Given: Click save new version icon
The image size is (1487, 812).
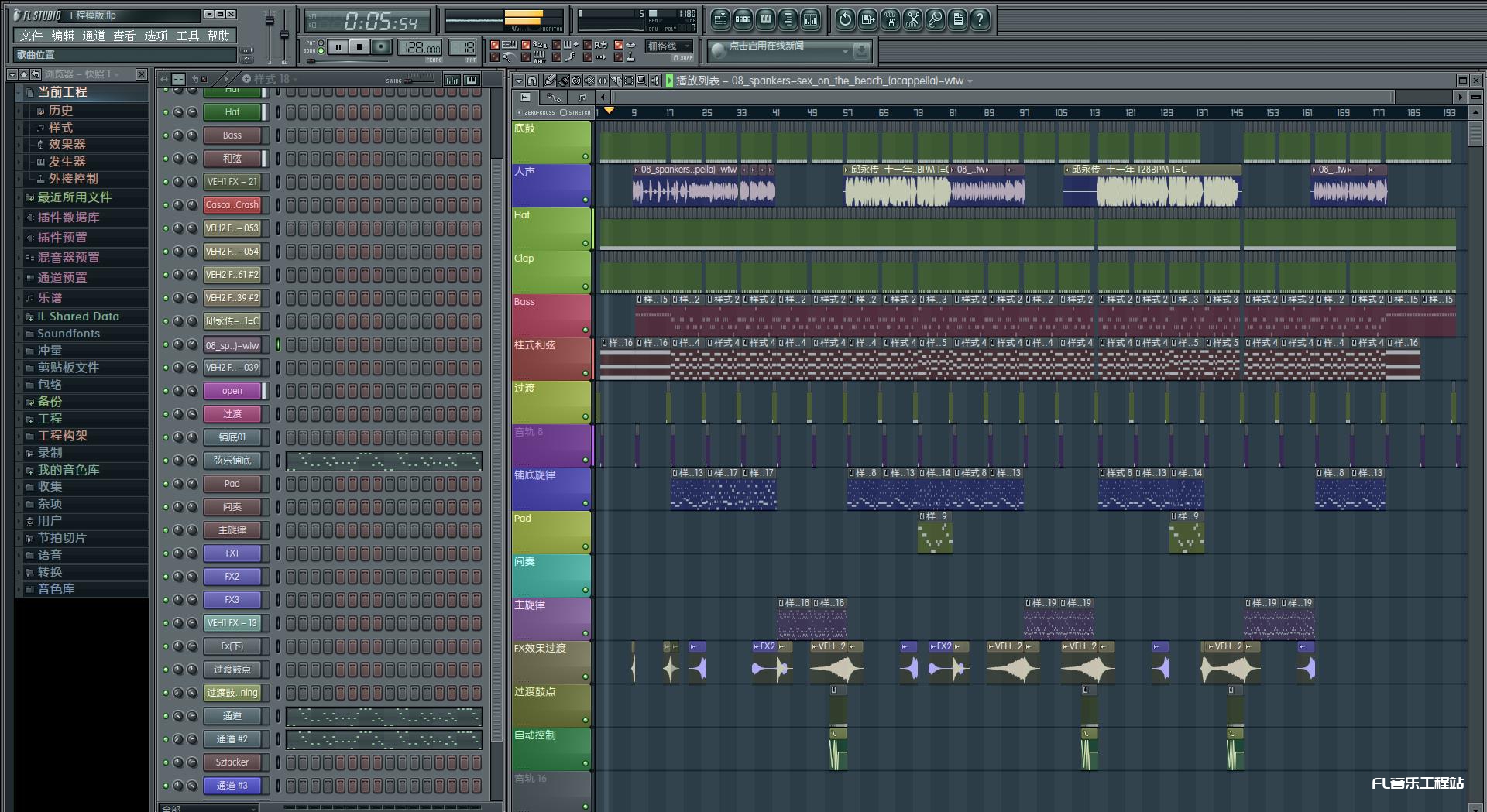Looking at the screenshot, I should pyautogui.click(x=867, y=19).
